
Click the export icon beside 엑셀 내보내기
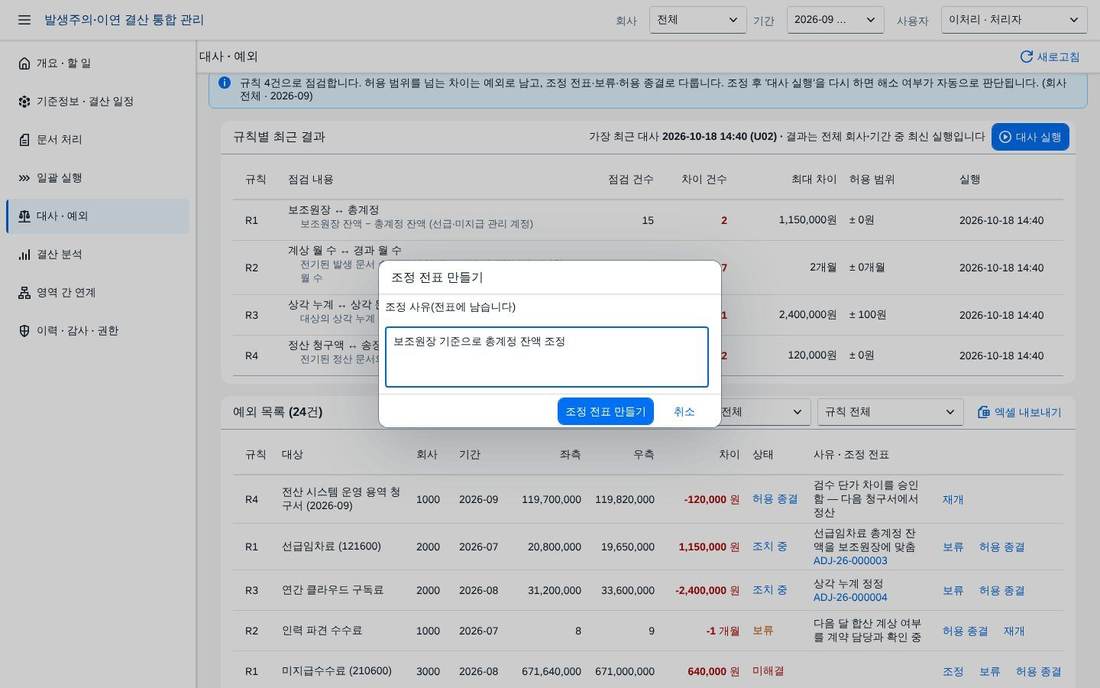(x=984, y=412)
